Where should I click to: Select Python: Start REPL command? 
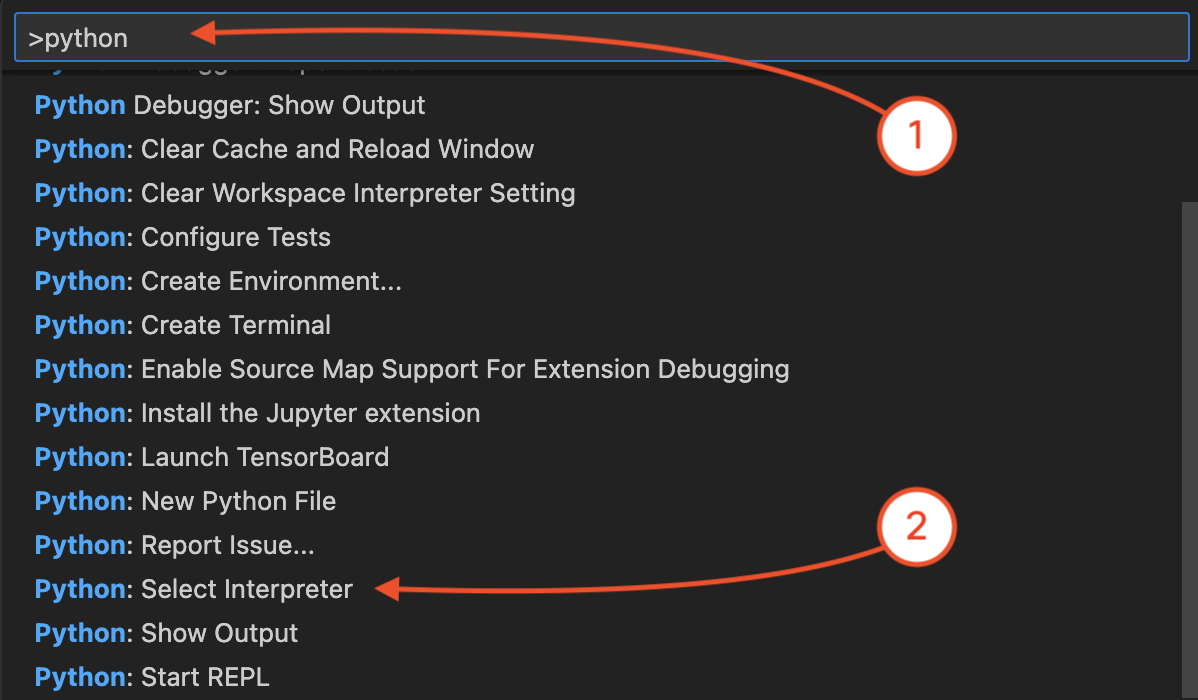(152, 677)
